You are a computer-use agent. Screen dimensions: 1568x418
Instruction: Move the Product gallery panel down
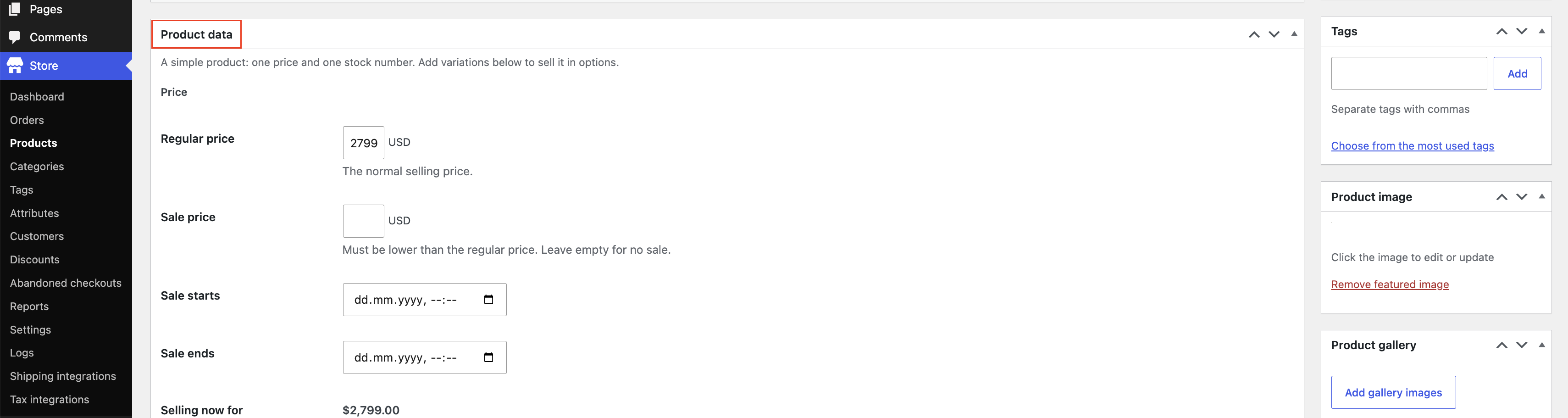[1522, 345]
